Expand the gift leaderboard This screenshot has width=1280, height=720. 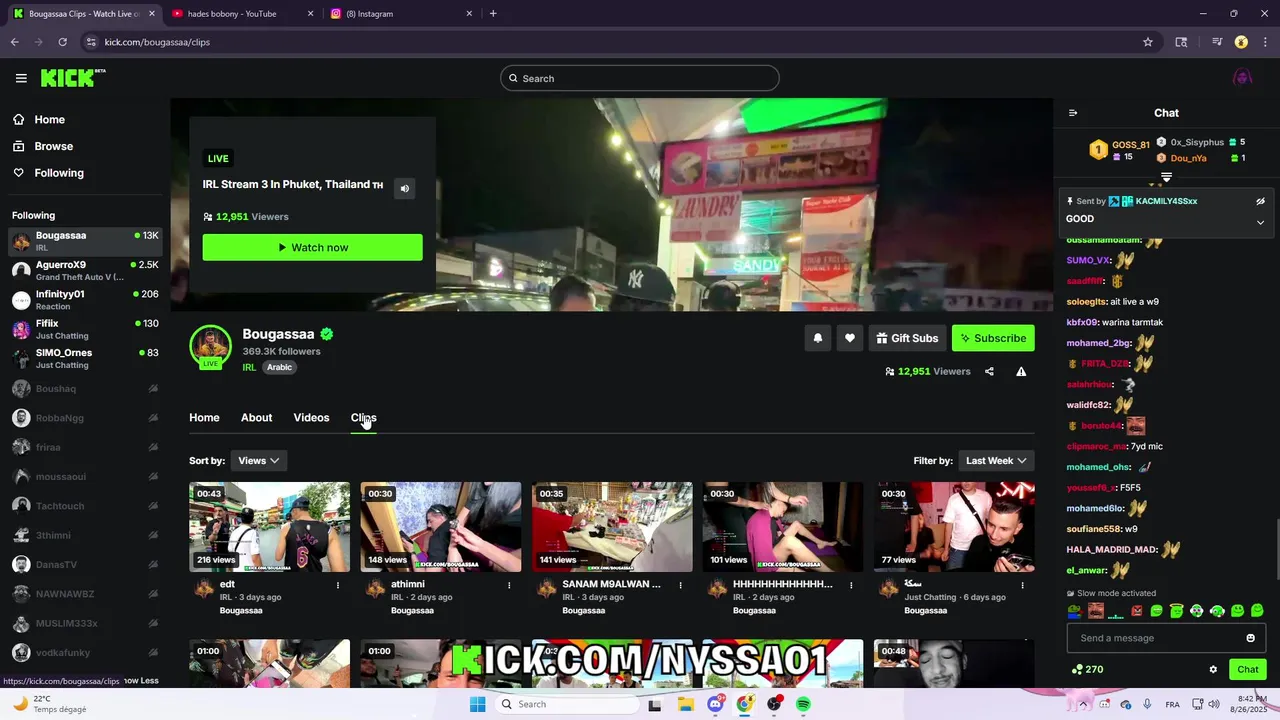coord(1166,177)
